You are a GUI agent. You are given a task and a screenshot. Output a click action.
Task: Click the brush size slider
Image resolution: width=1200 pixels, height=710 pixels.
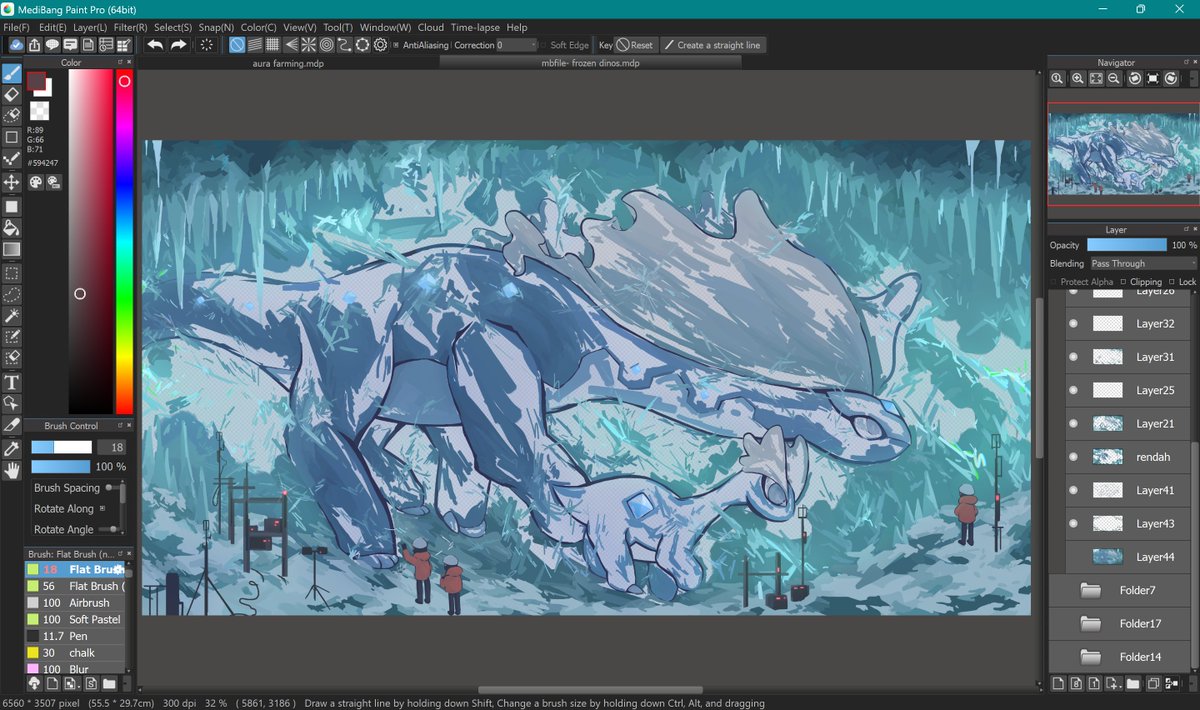point(62,447)
